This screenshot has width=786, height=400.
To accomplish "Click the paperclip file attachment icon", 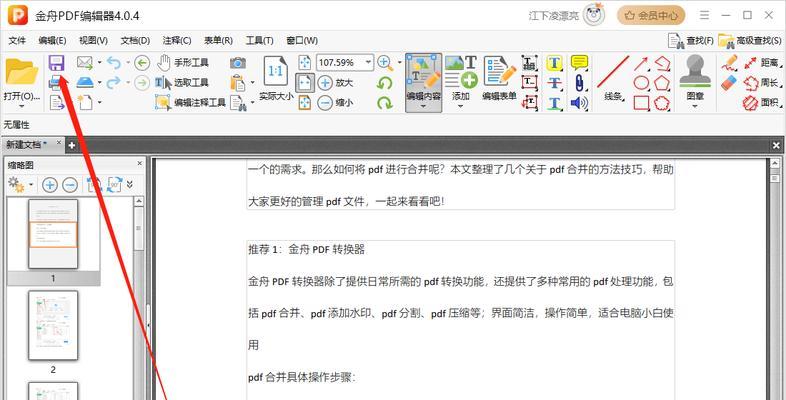I will pos(579,83).
